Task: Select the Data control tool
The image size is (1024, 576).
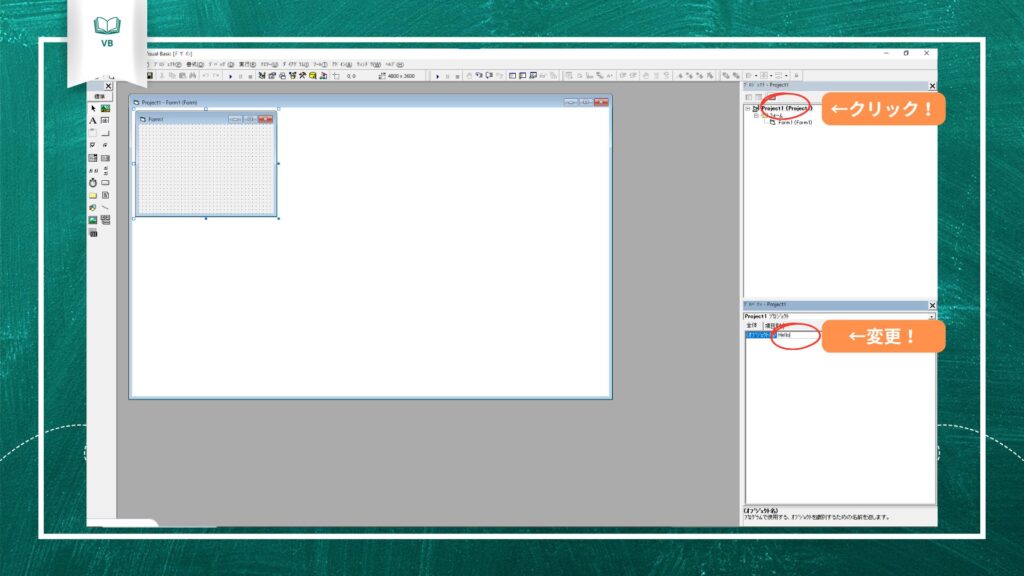Action: click(x=105, y=220)
